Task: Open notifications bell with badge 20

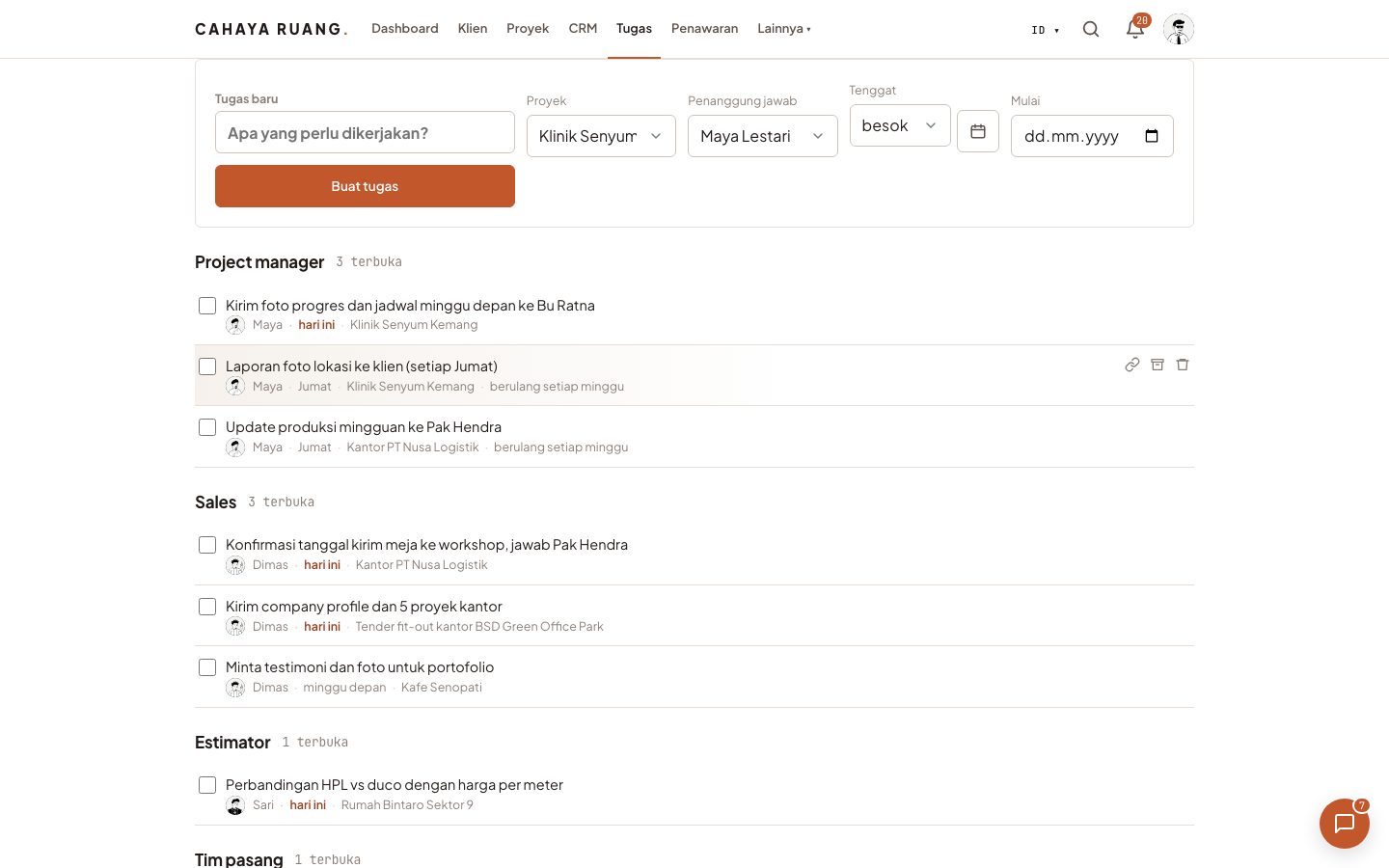Action: [1135, 29]
